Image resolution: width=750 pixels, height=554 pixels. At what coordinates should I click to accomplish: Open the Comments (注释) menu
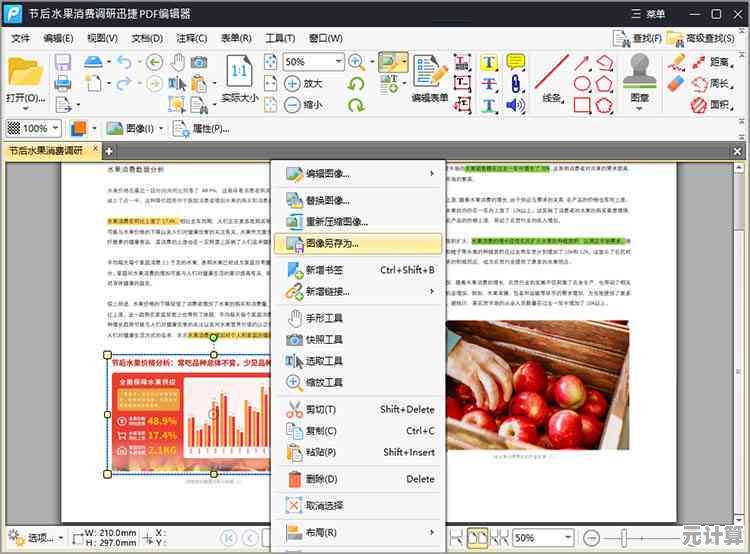click(191, 38)
